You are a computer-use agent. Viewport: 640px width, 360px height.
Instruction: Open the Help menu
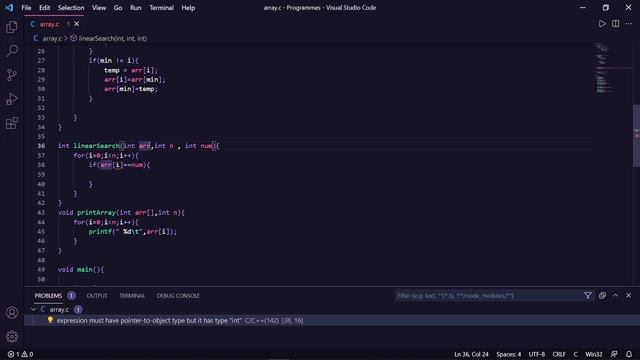click(188, 8)
